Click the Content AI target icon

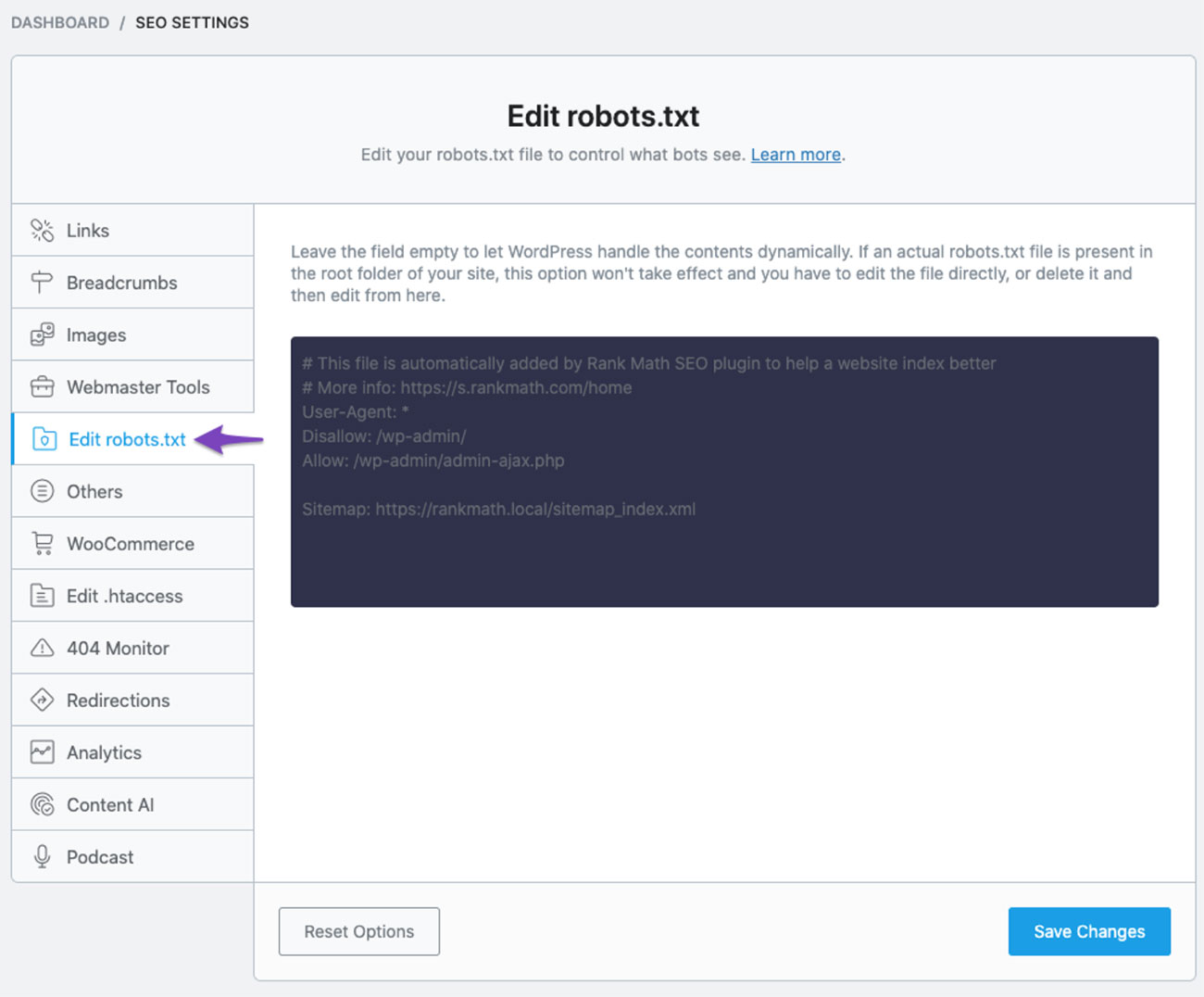tap(42, 804)
